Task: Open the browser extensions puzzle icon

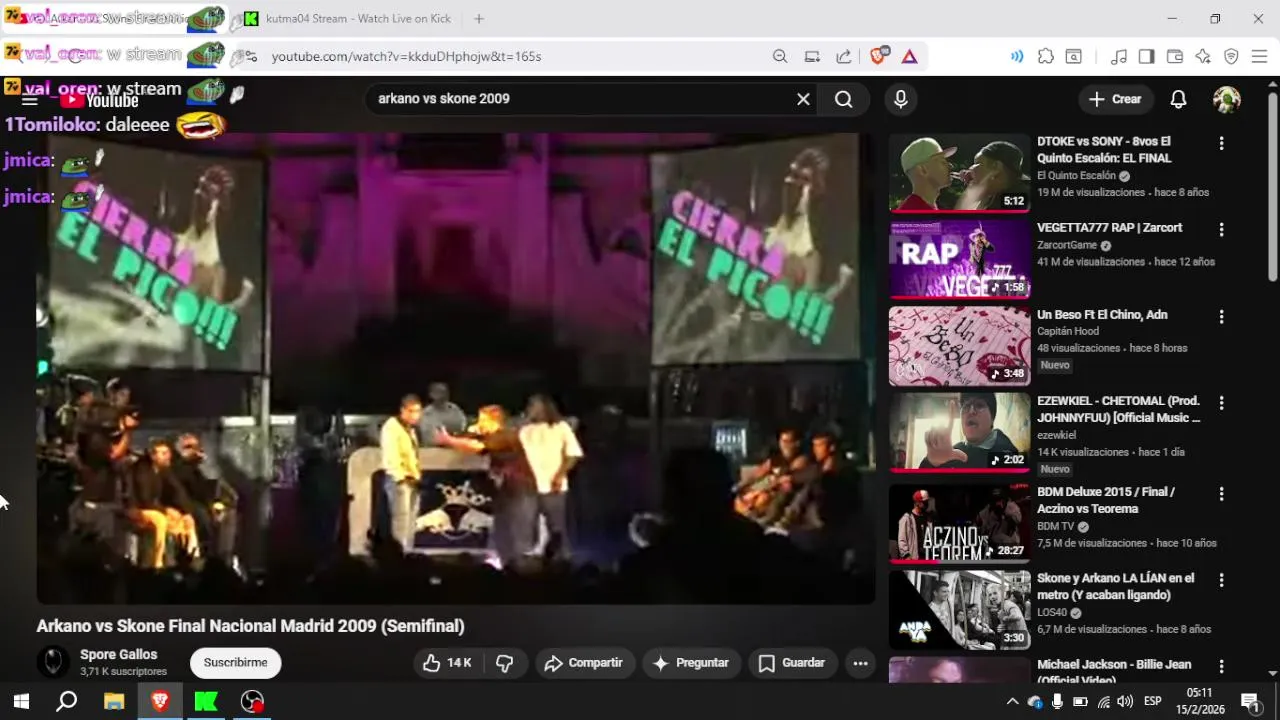Action: (x=1046, y=57)
